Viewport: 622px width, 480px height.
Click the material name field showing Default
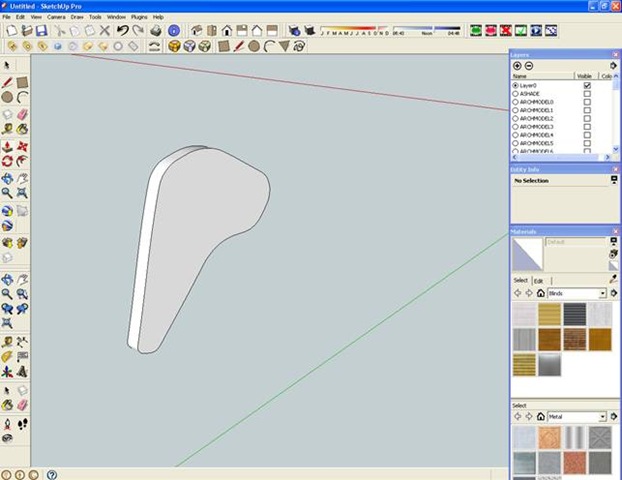574,241
